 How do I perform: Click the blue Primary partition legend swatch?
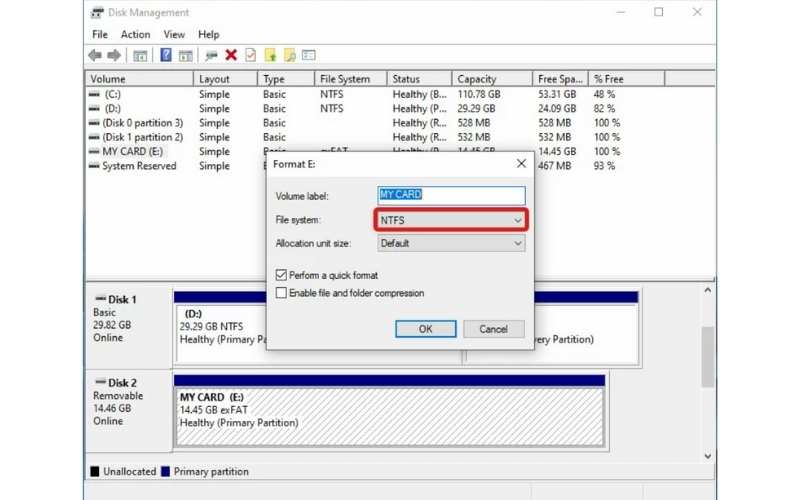[165, 471]
